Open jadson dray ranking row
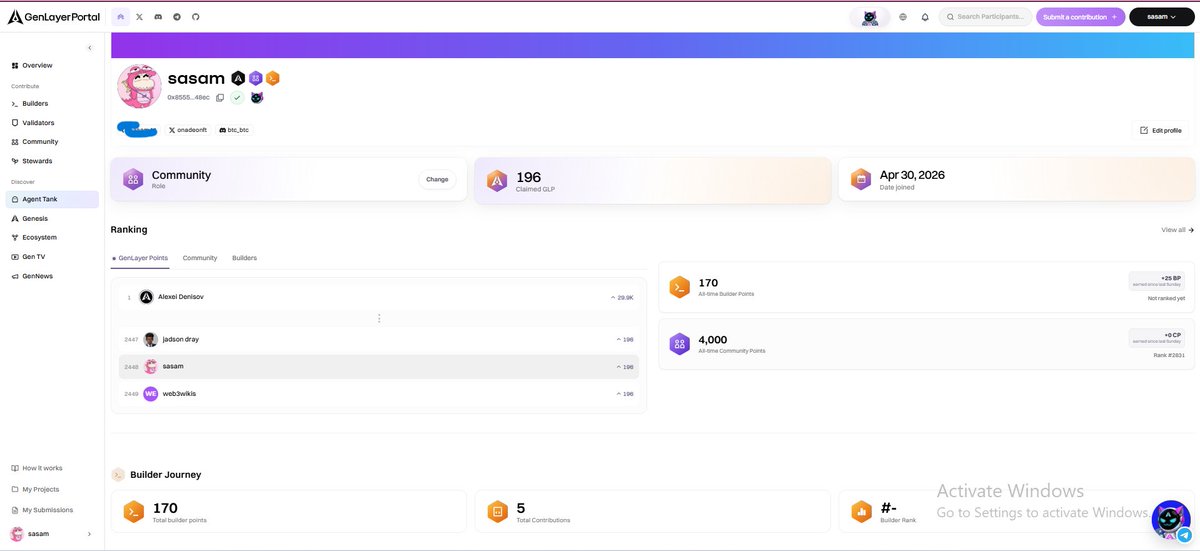The image size is (1200, 551). (379, 339)
